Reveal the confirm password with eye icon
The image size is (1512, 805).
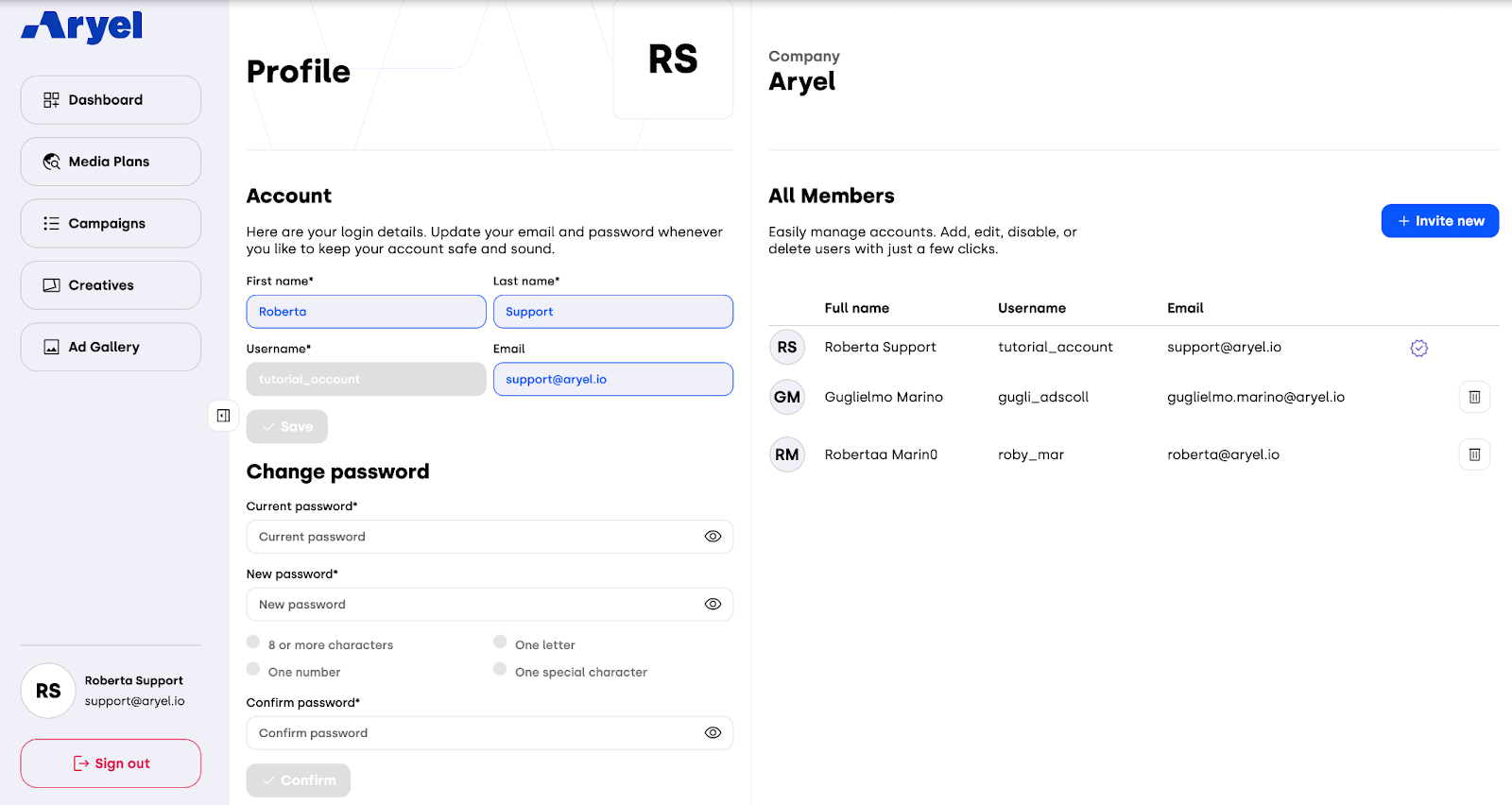[x=713, y=733]
